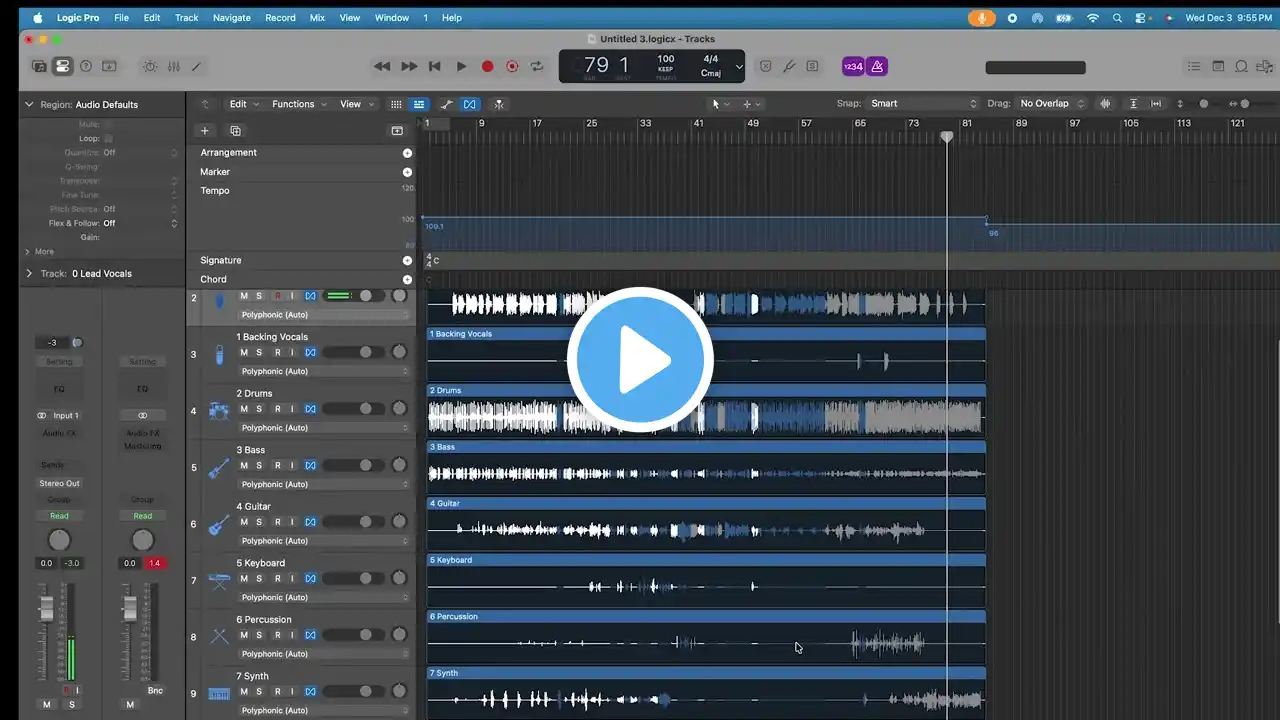Click the vertical zoom slider knob

(1203, 104)
